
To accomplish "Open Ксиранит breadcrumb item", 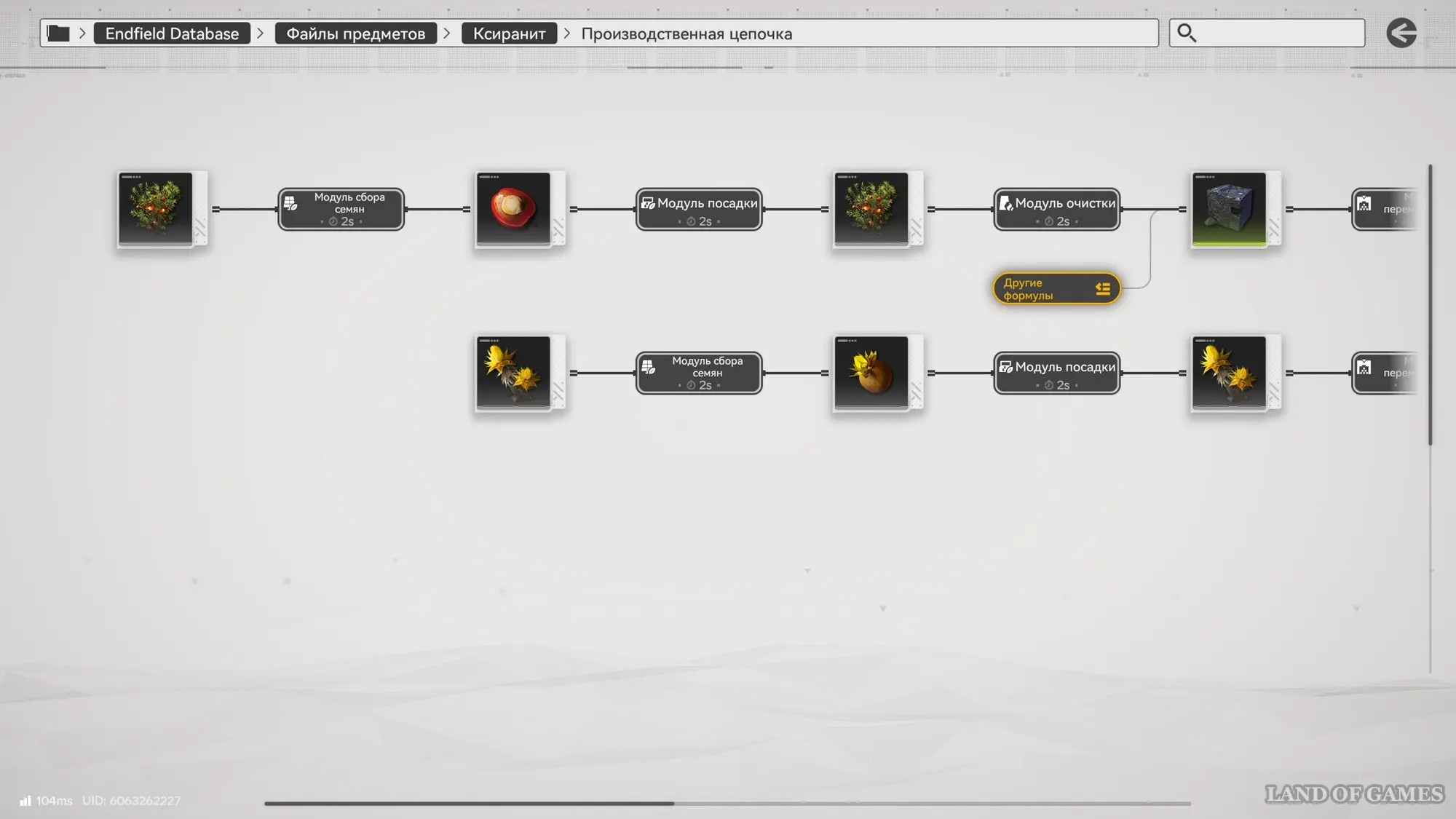I will point(509,33).
